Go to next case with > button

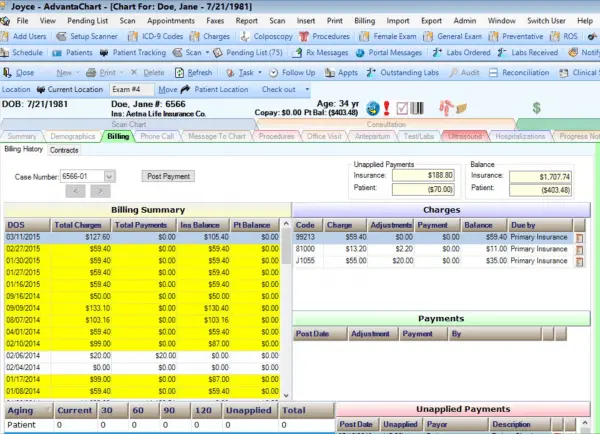[x=100, y=191]
